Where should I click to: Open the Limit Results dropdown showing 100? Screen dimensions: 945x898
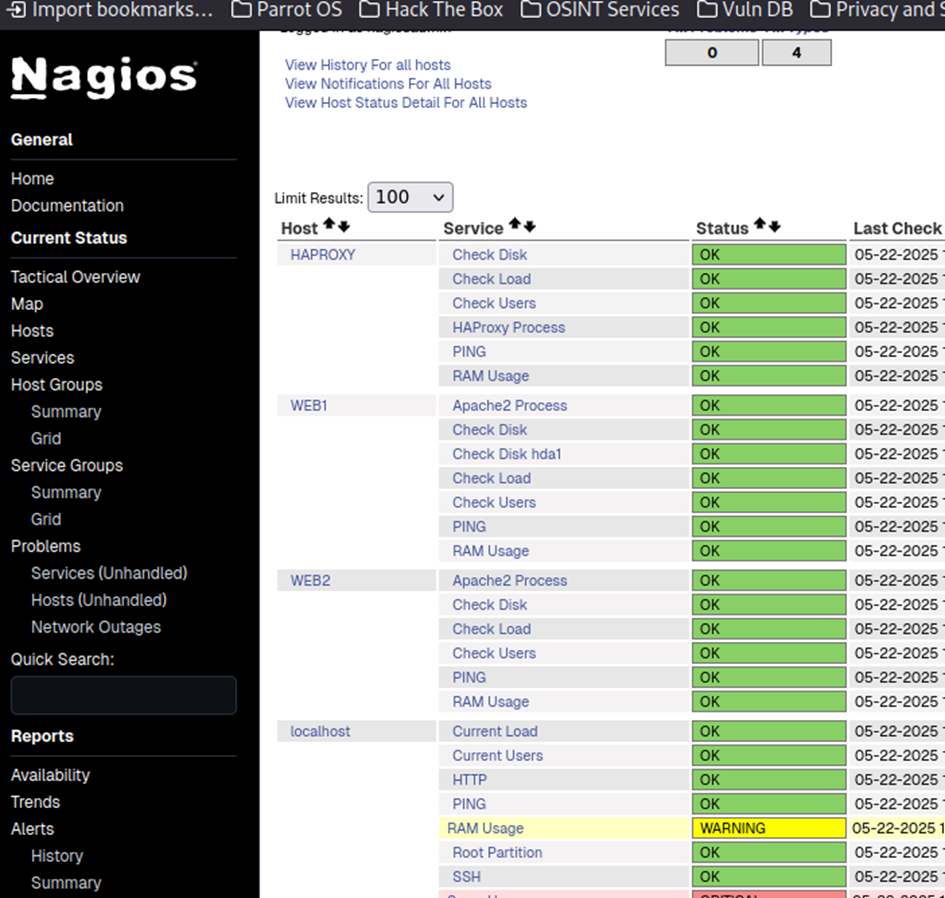click(410, 197)
